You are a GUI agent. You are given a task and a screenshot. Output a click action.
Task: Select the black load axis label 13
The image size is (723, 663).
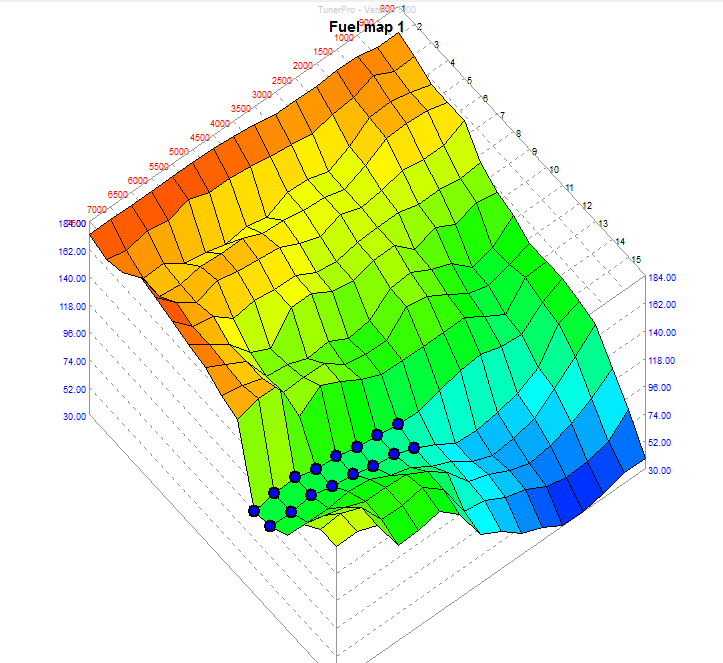(x=603, y=224)
